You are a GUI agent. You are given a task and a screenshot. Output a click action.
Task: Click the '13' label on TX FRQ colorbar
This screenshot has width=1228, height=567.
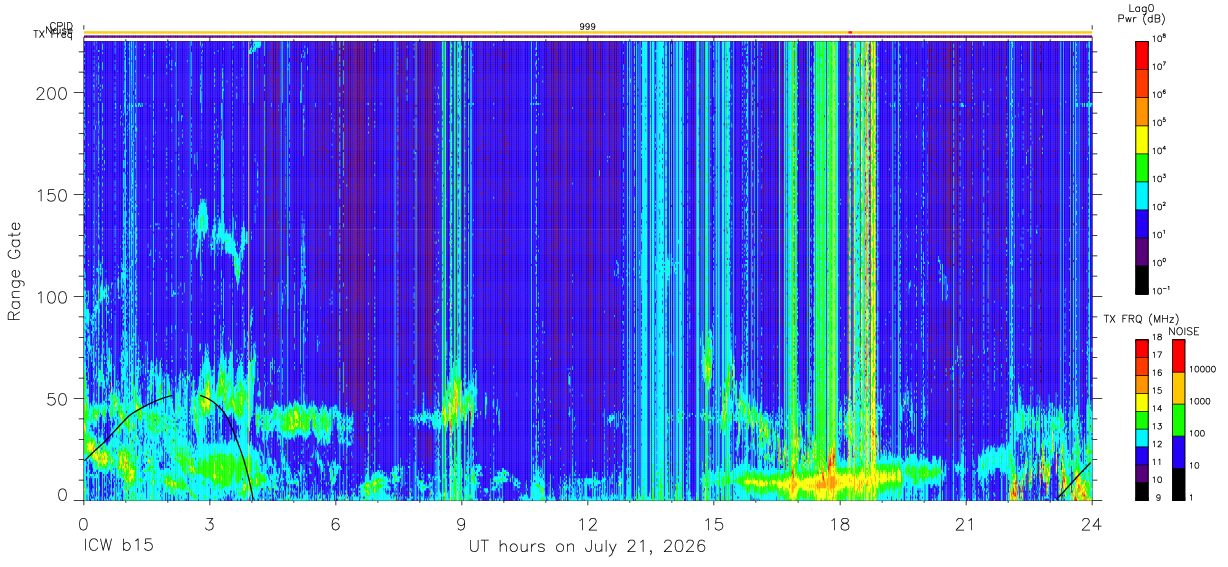[x=1158, y=427]
